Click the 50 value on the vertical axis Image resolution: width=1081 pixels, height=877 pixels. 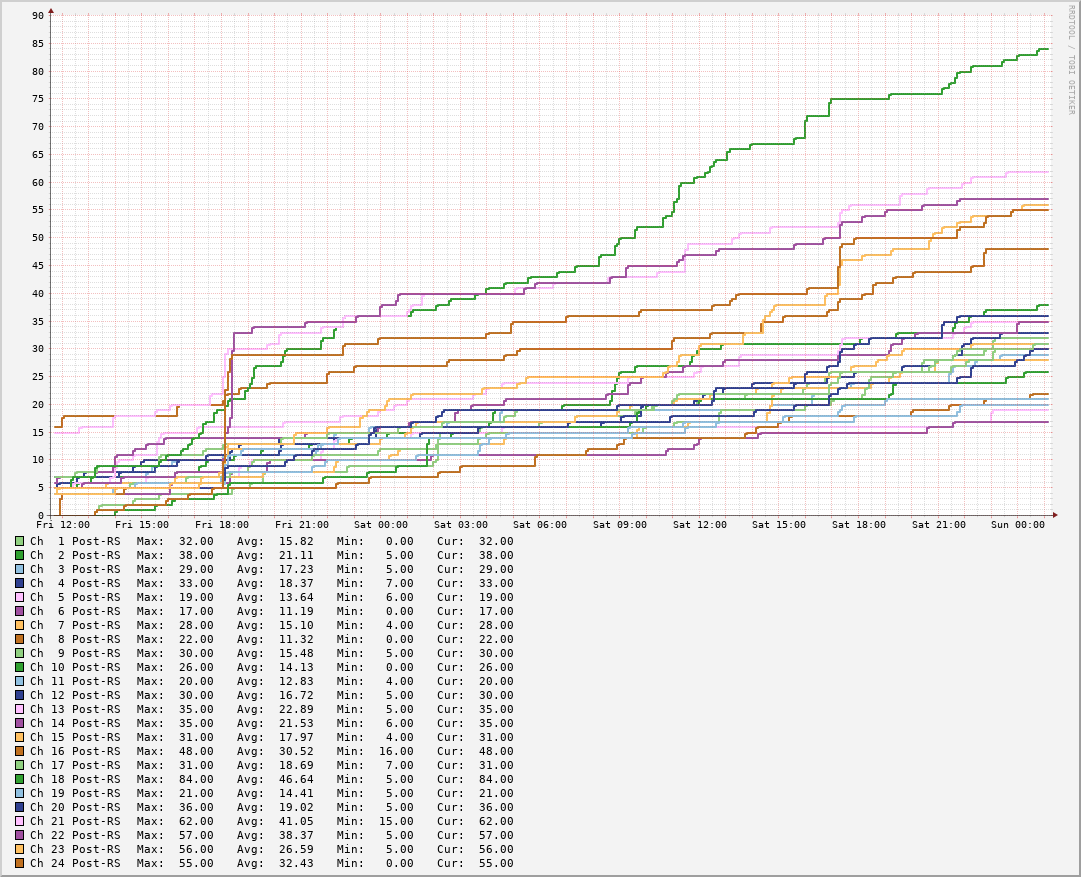pos(38,237)
